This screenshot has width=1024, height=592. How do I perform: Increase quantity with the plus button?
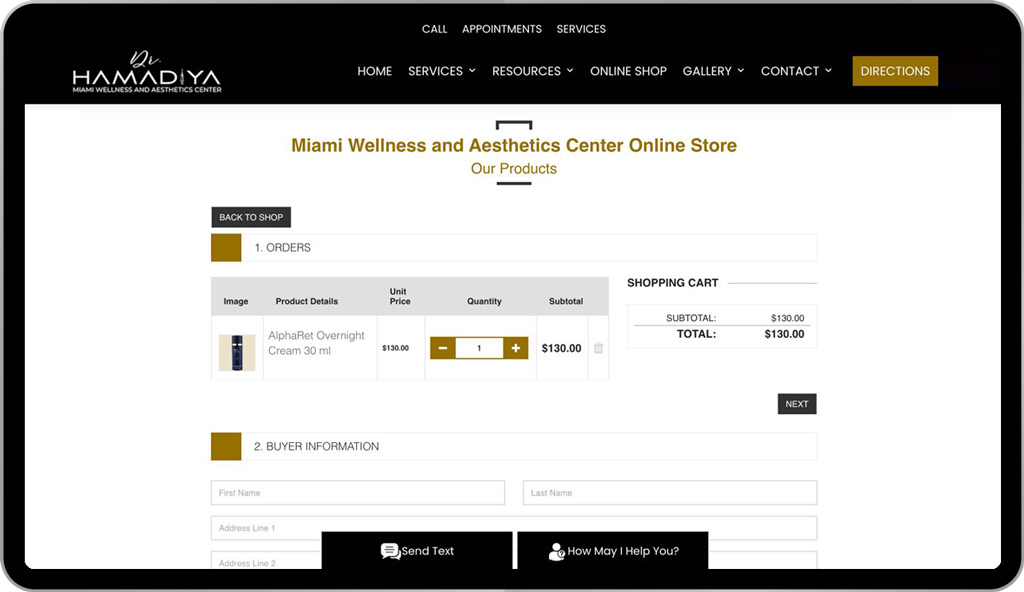pyautogui.click(x=515, y=348)
